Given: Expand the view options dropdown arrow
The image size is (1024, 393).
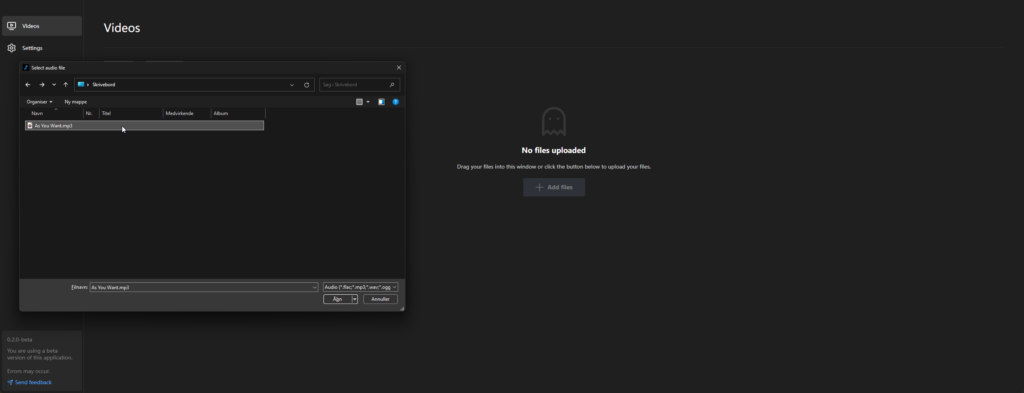Looking at the screenshot, I should point(368,102).
